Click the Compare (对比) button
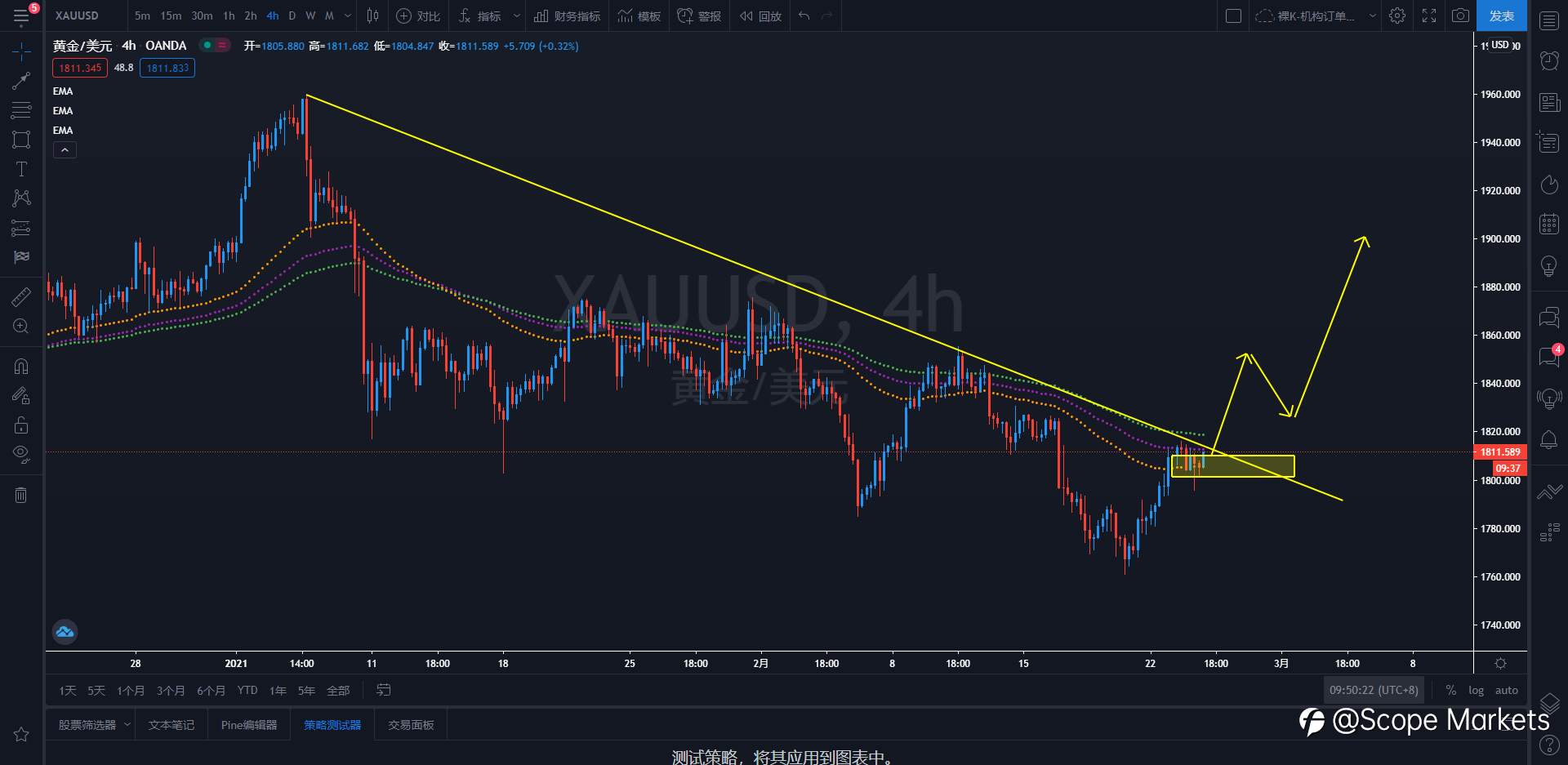1568x765 pixels. click(x=417, y=16)
